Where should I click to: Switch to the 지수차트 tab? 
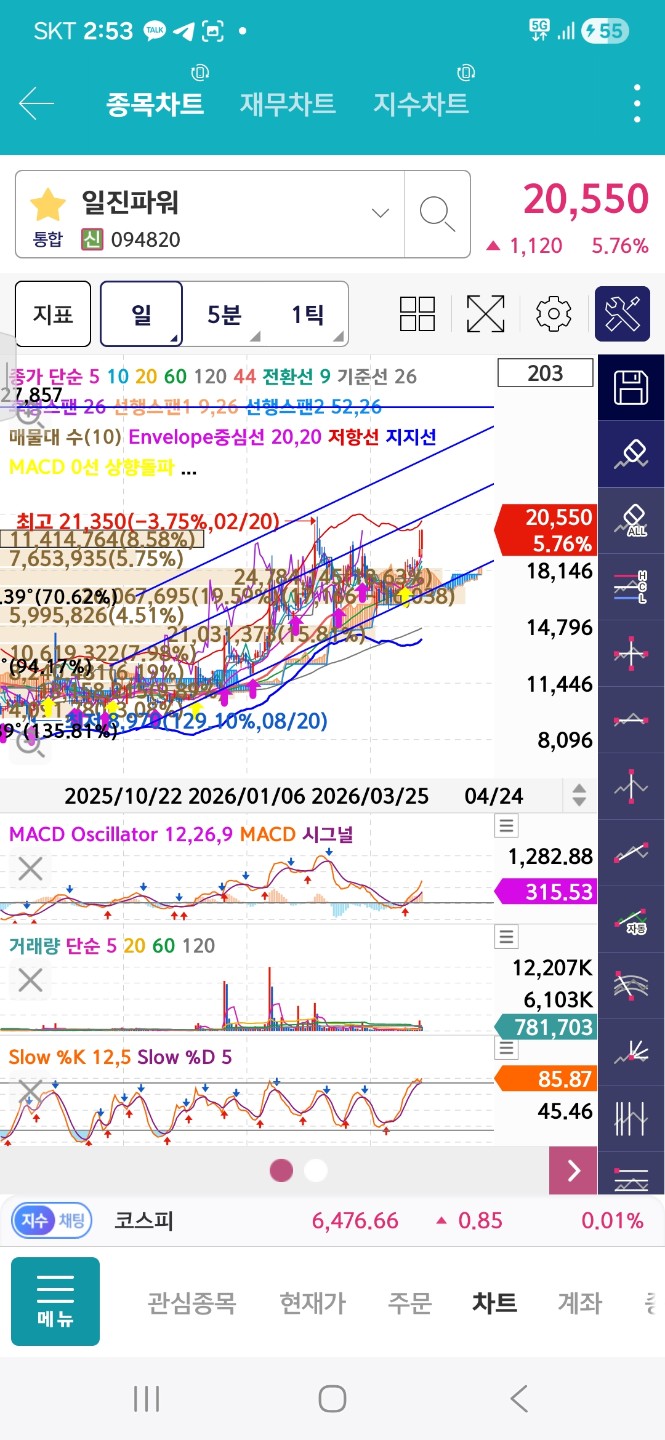[x=421, y=103]
